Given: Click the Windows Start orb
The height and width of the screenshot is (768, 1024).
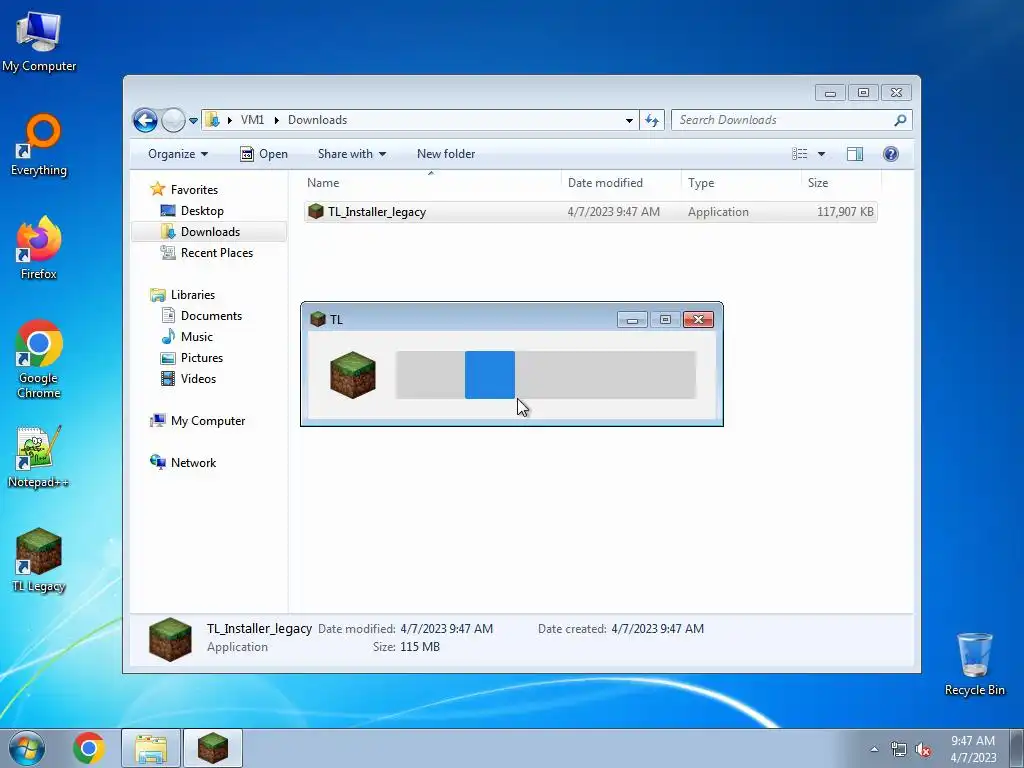Looking at the screenshot, I should [x=27, y=748].
